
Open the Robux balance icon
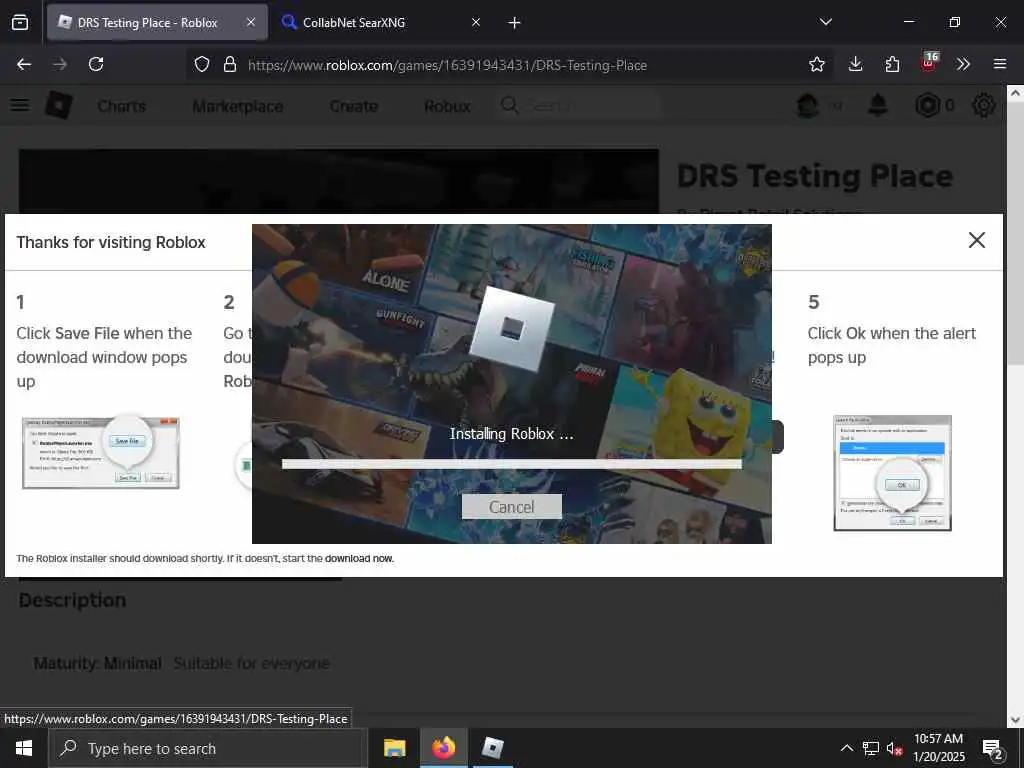pos(927,105)
